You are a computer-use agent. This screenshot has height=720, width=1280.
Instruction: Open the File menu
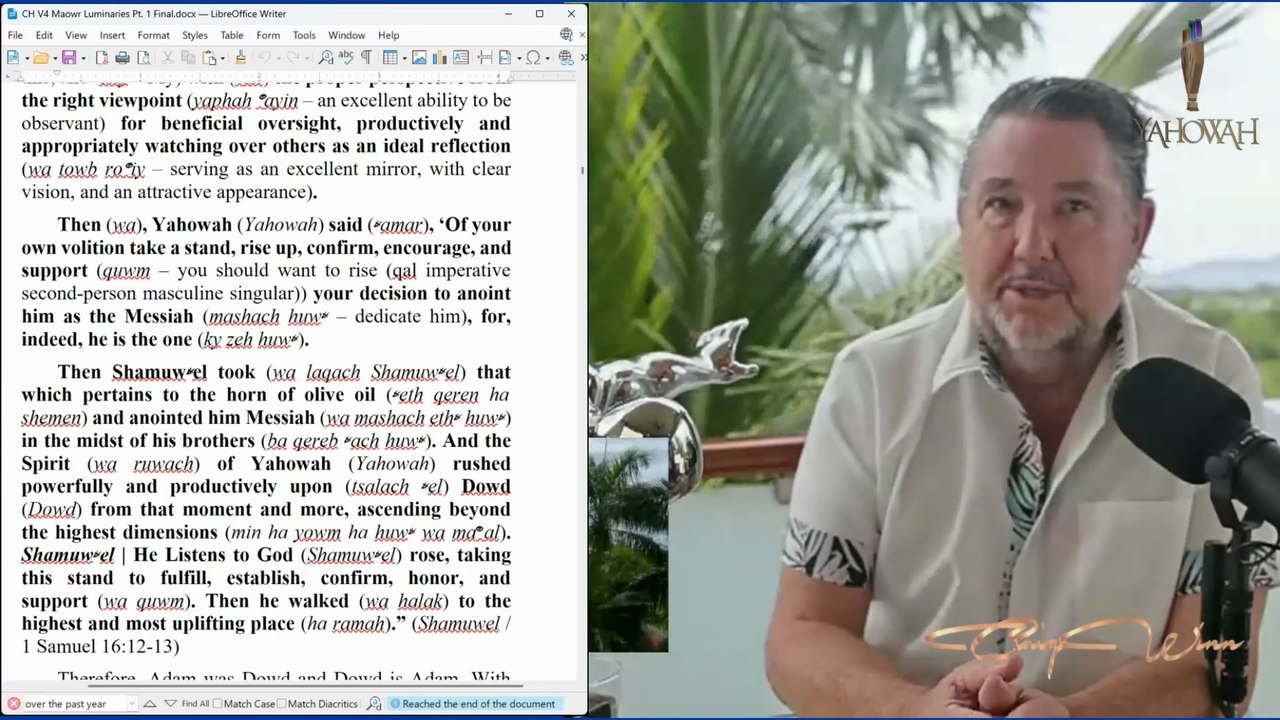[x=15, y=35]
